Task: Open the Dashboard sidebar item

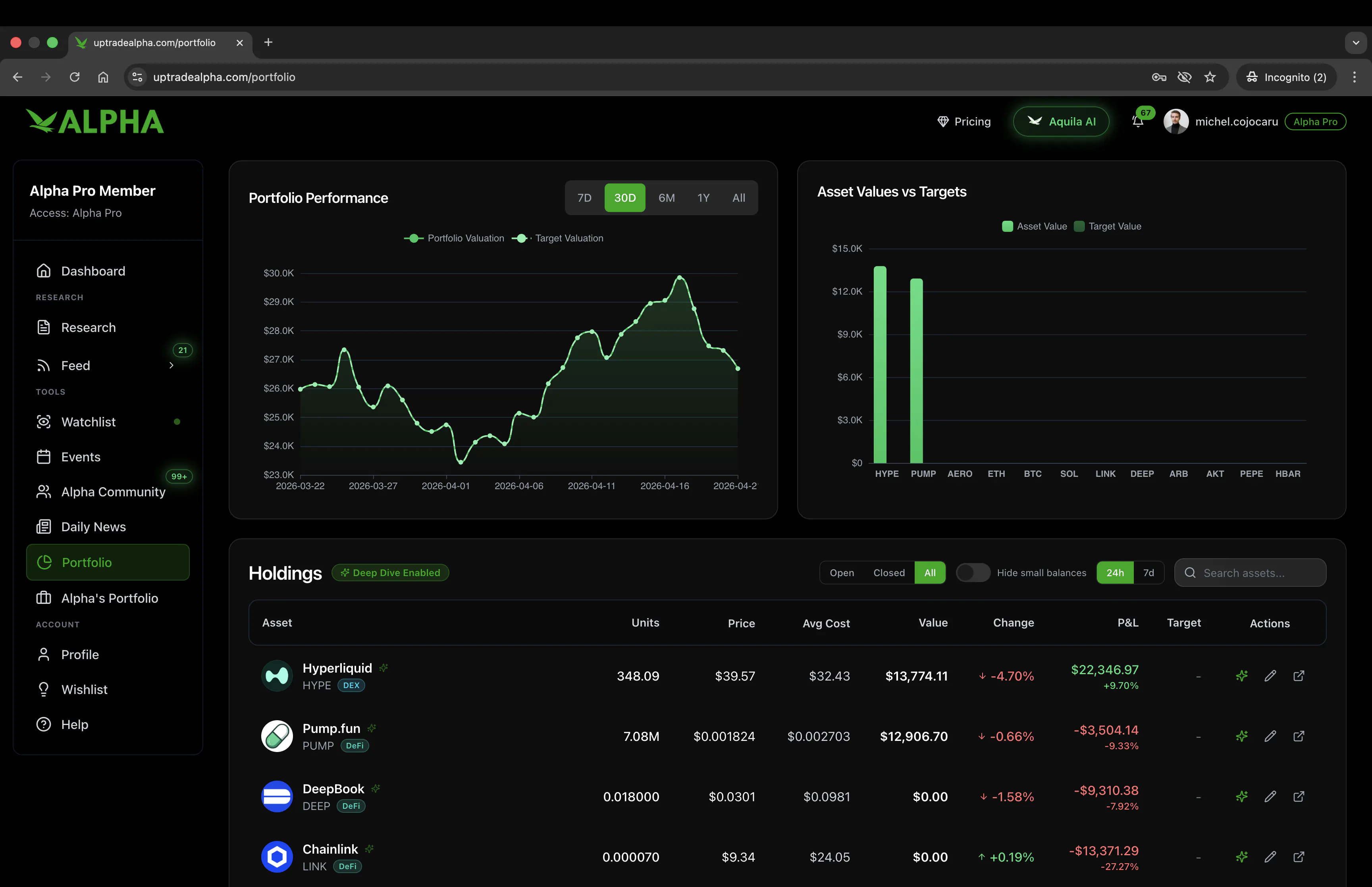Action: (x=108, y=271)
